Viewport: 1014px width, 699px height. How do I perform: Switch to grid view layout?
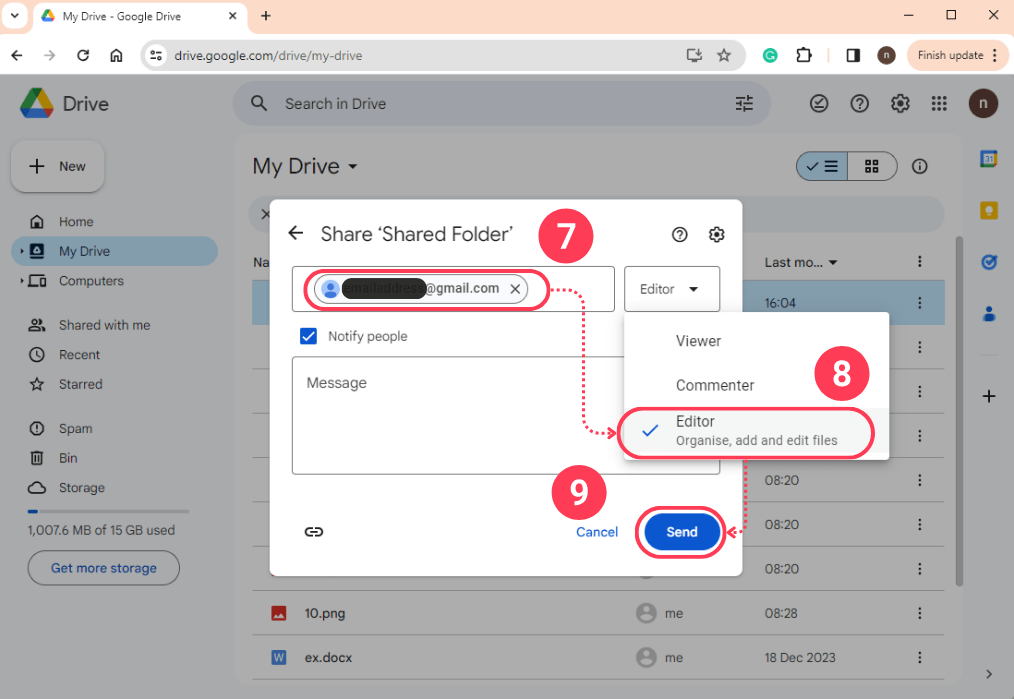871,166
